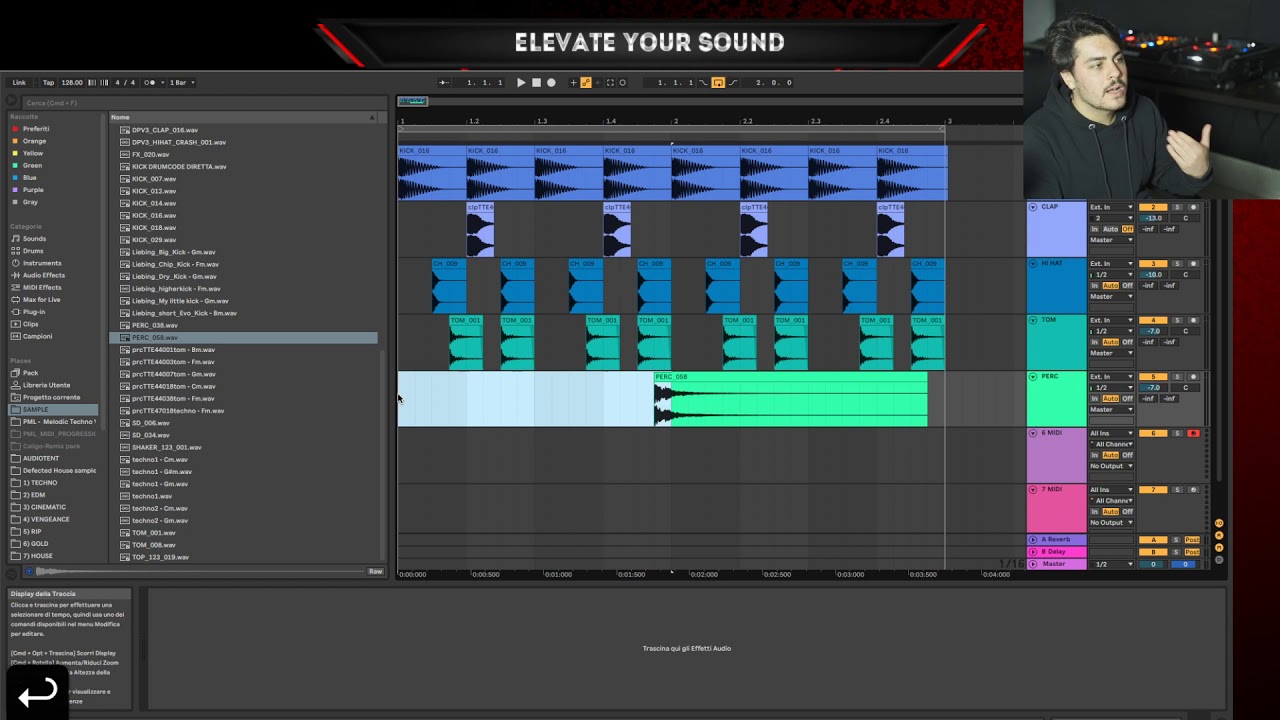Open the Instruments category
Screen dimensions: 1280x720
coord(42,263)
